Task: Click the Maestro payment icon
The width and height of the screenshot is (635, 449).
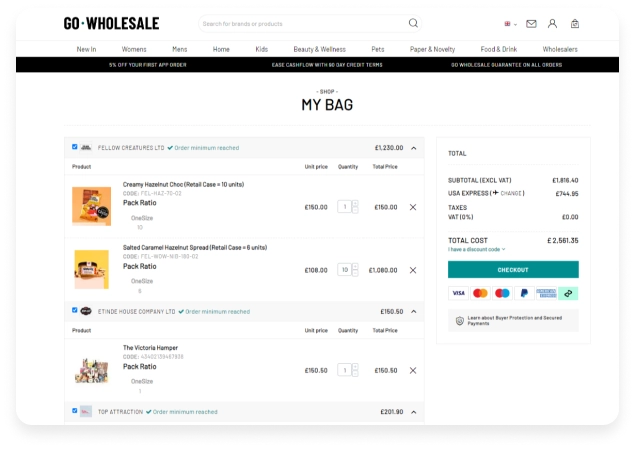Action: 502,293
